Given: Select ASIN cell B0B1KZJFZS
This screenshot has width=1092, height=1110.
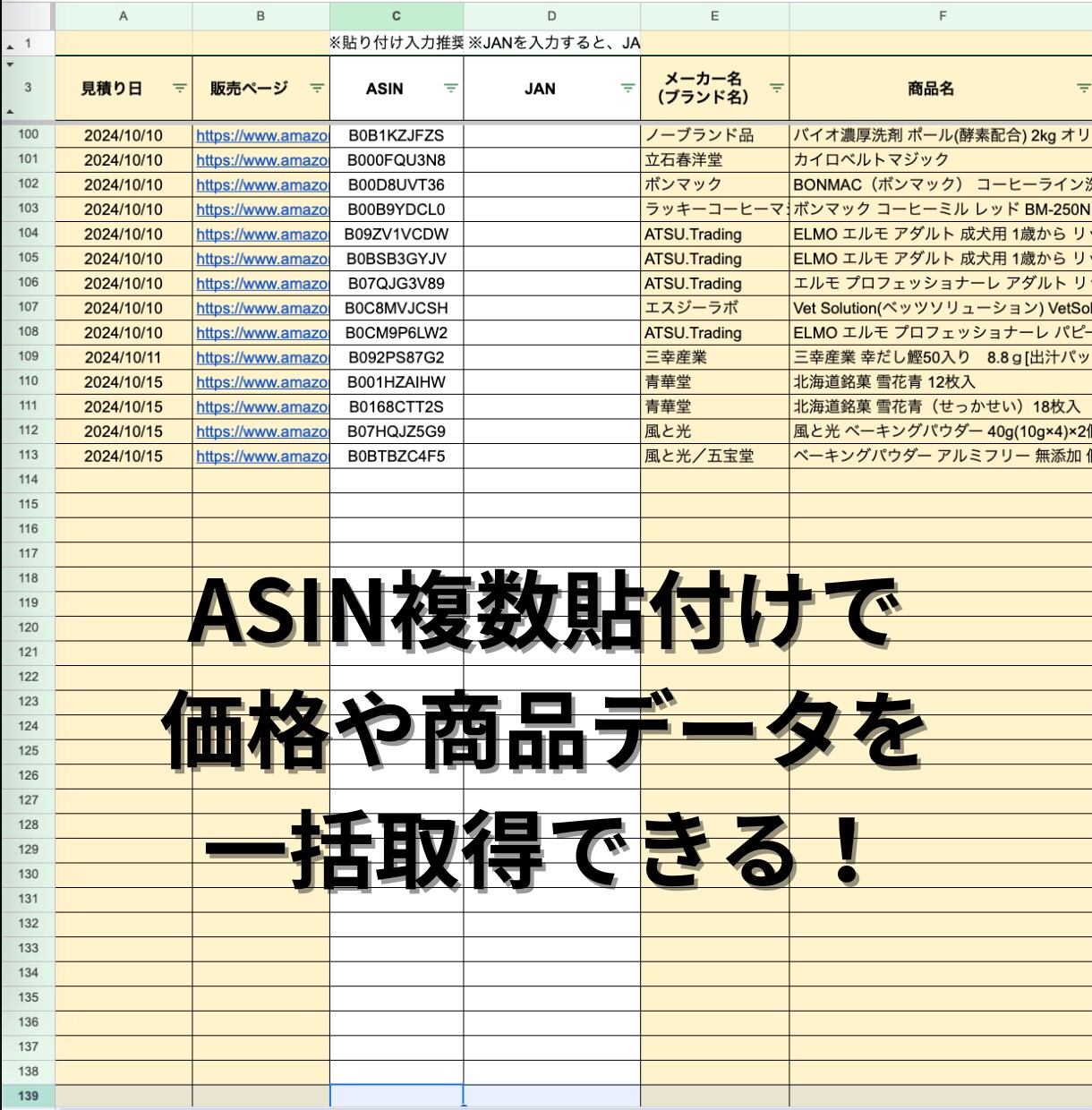Looking at the screenshot, I should [x=397, y=135].
